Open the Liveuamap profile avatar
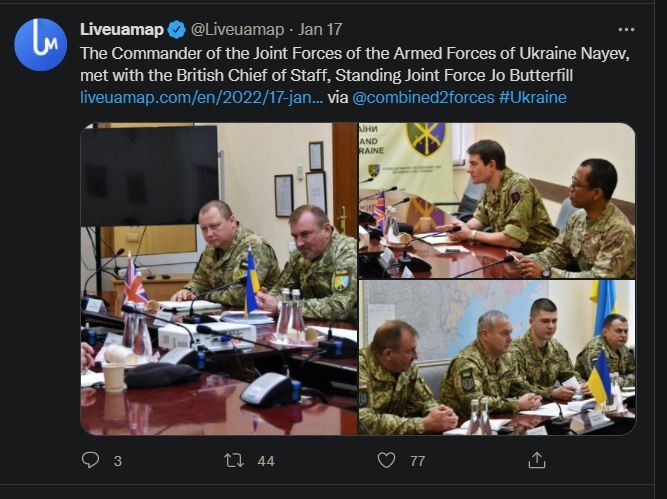This screenshot has width=667, height=499. [x=40, y=45]
